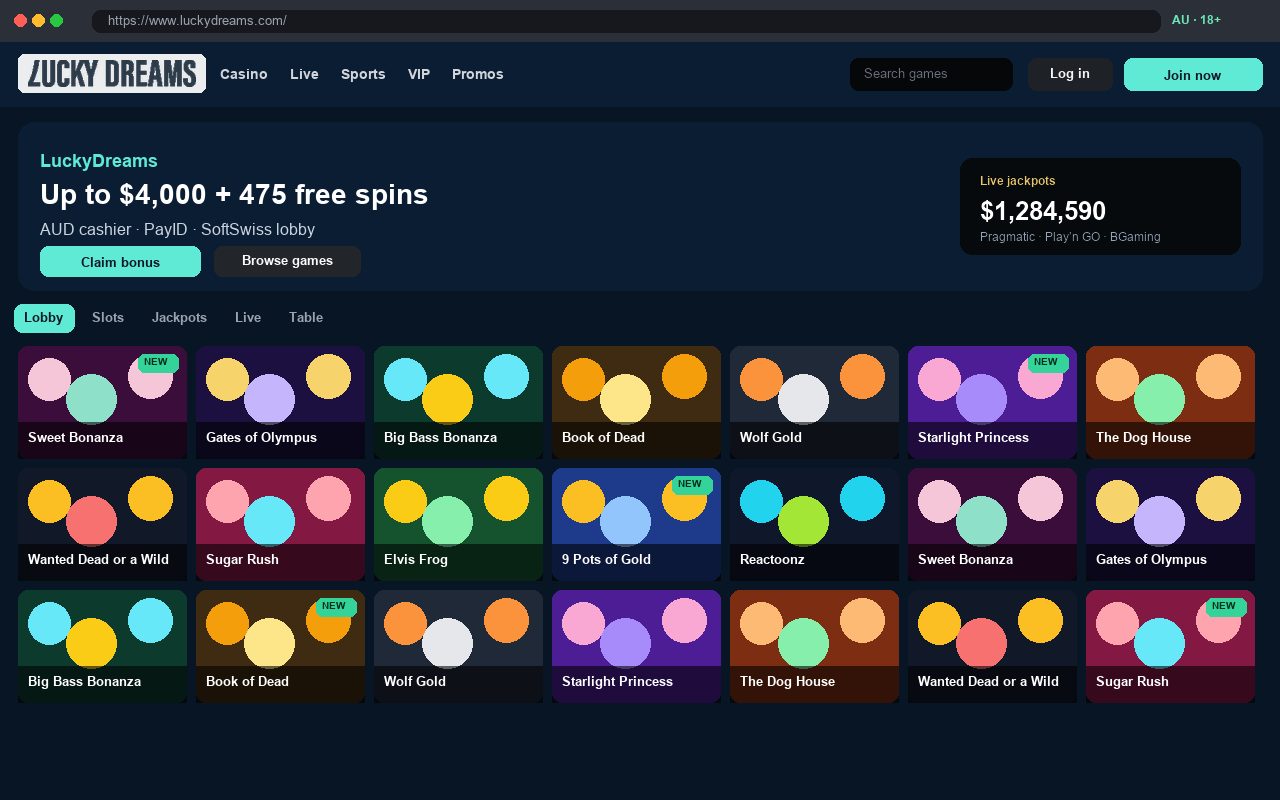Open the Starlight Princess card marked NEW
Viewport: 1280px width, 800px height.
[x=992, y=402]
